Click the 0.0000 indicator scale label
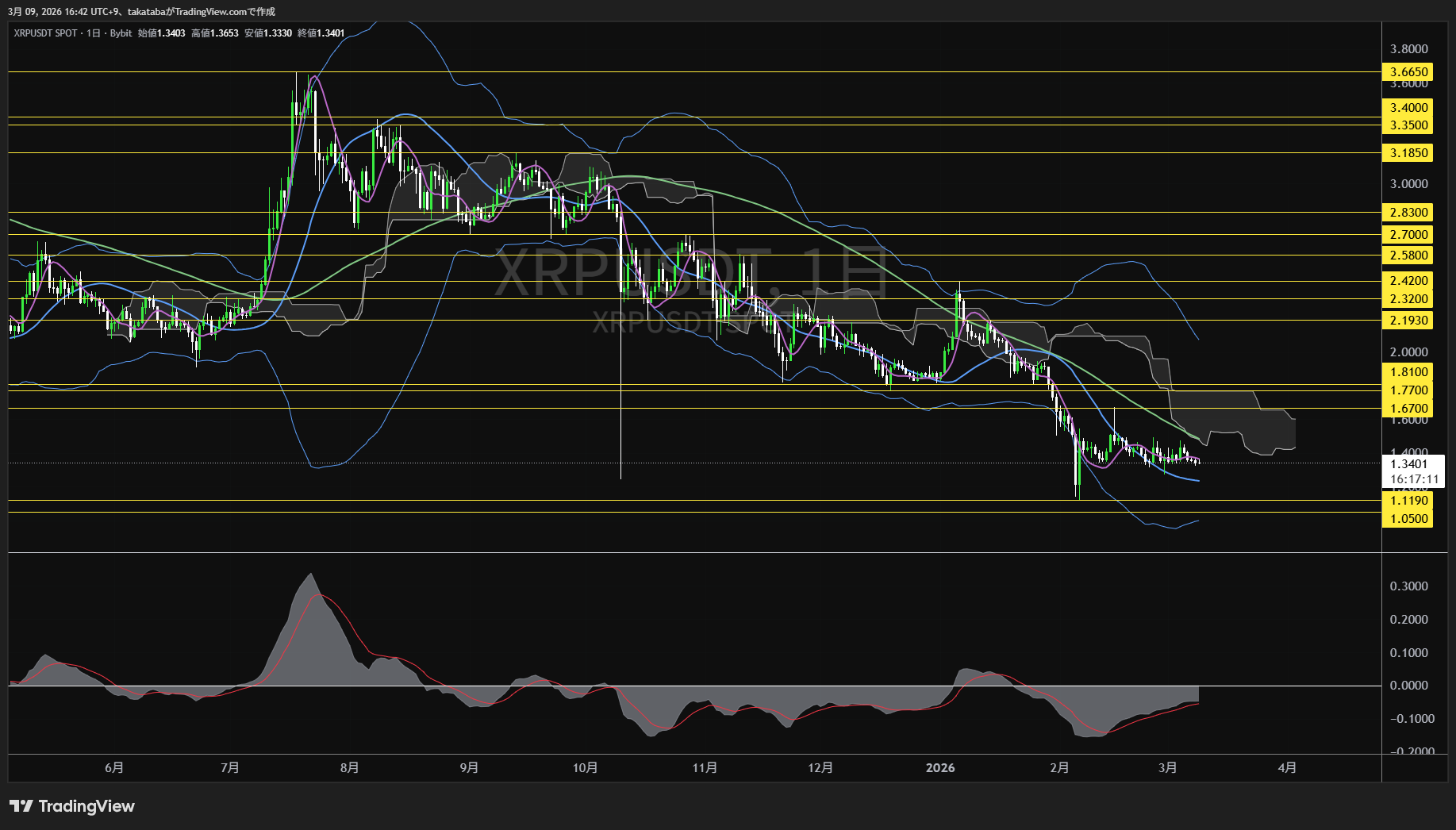 pos(1408,686)
